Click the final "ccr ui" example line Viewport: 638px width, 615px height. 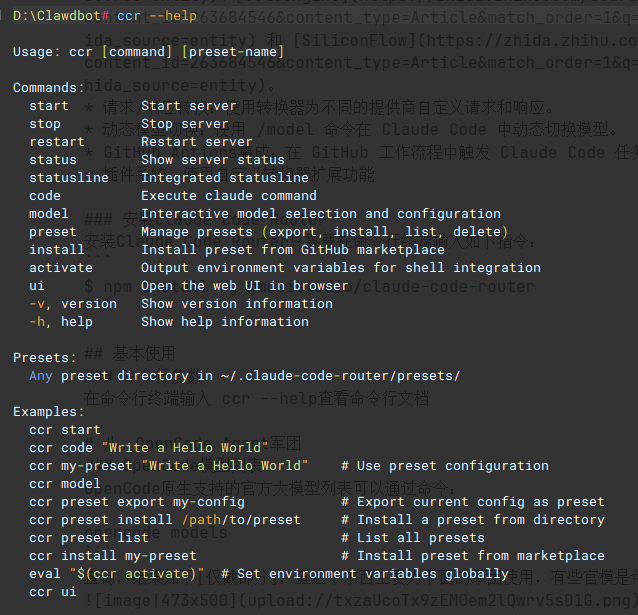[x=53, y=592]
